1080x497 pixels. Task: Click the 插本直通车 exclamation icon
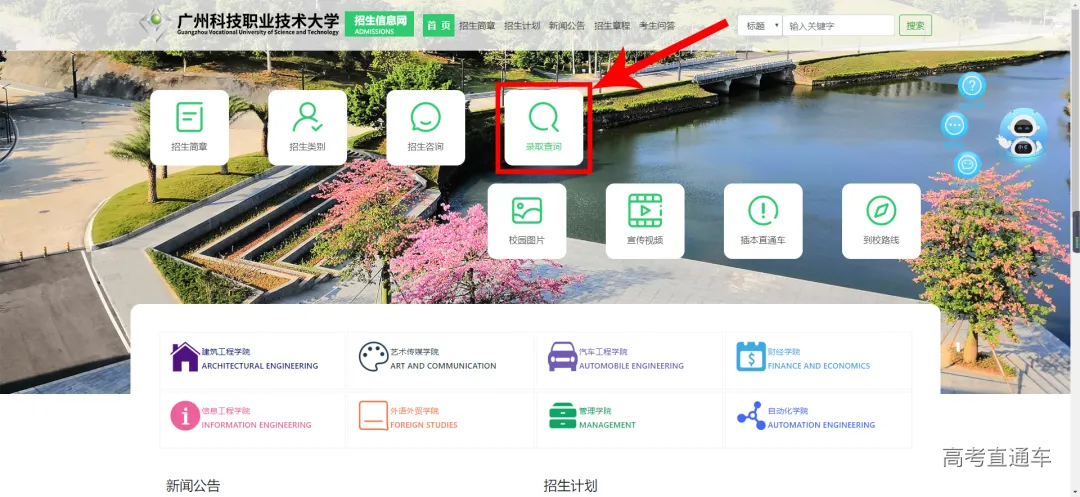[763, 212]
